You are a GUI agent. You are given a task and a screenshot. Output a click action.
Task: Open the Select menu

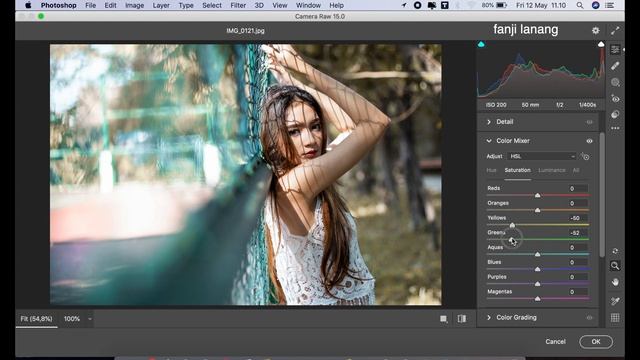pyautogui.click(x=212, y=5)
